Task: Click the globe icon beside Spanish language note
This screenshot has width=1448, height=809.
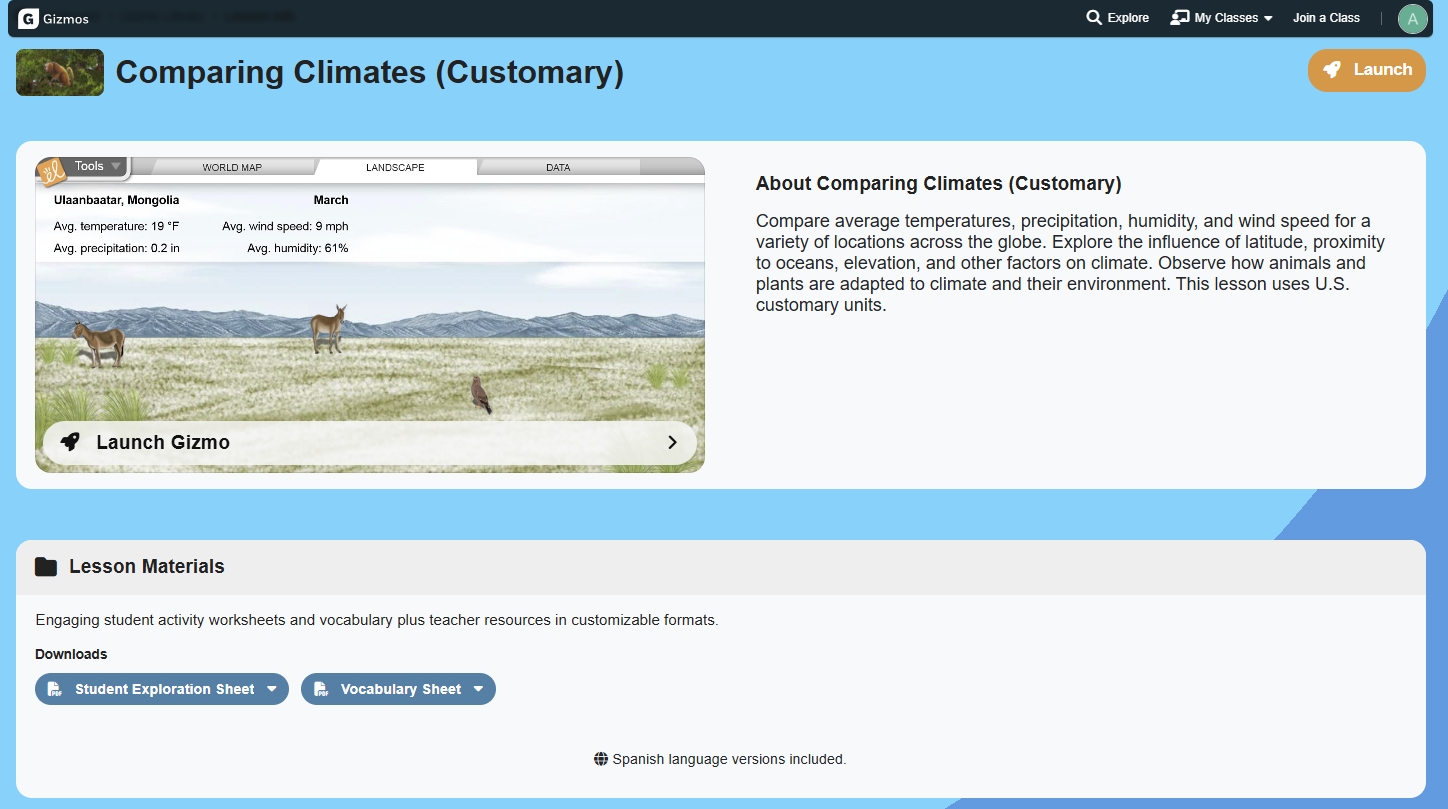Action: coord(601,759)
